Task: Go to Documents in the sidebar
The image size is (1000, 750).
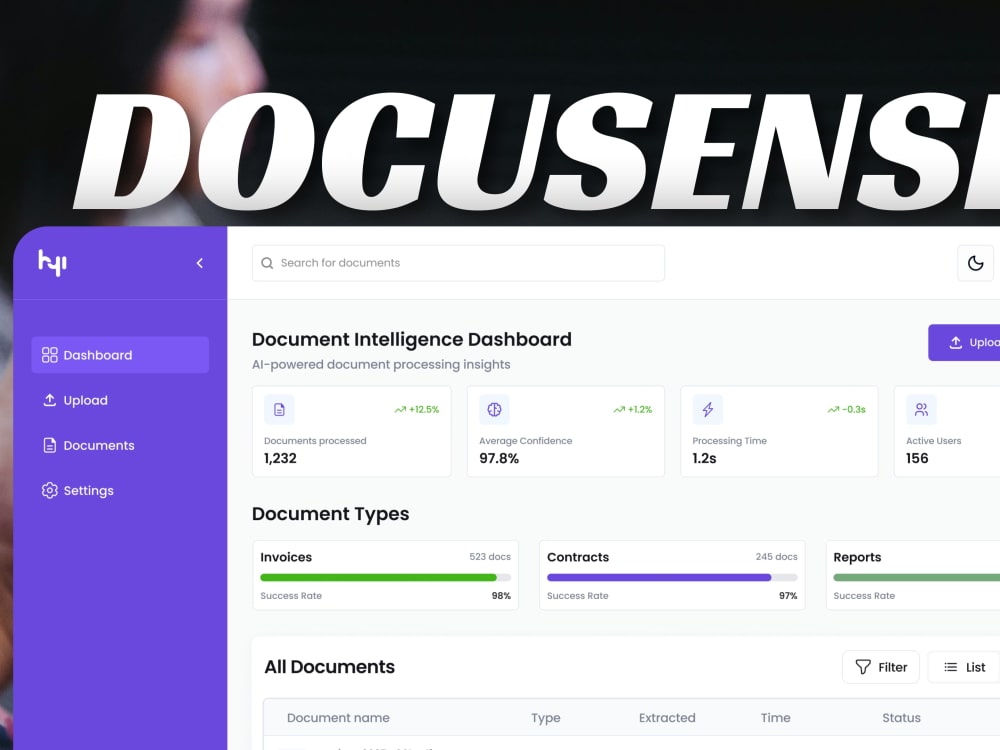Action: (x=120, y=445)
